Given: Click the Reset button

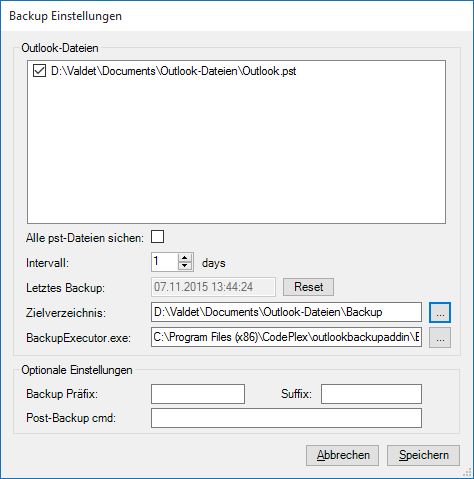Looking at the screenshot, I should [308, 287].
